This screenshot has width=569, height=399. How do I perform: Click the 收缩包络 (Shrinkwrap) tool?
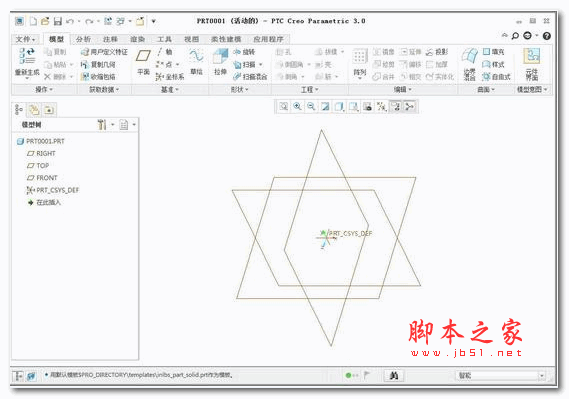(98, 77)
